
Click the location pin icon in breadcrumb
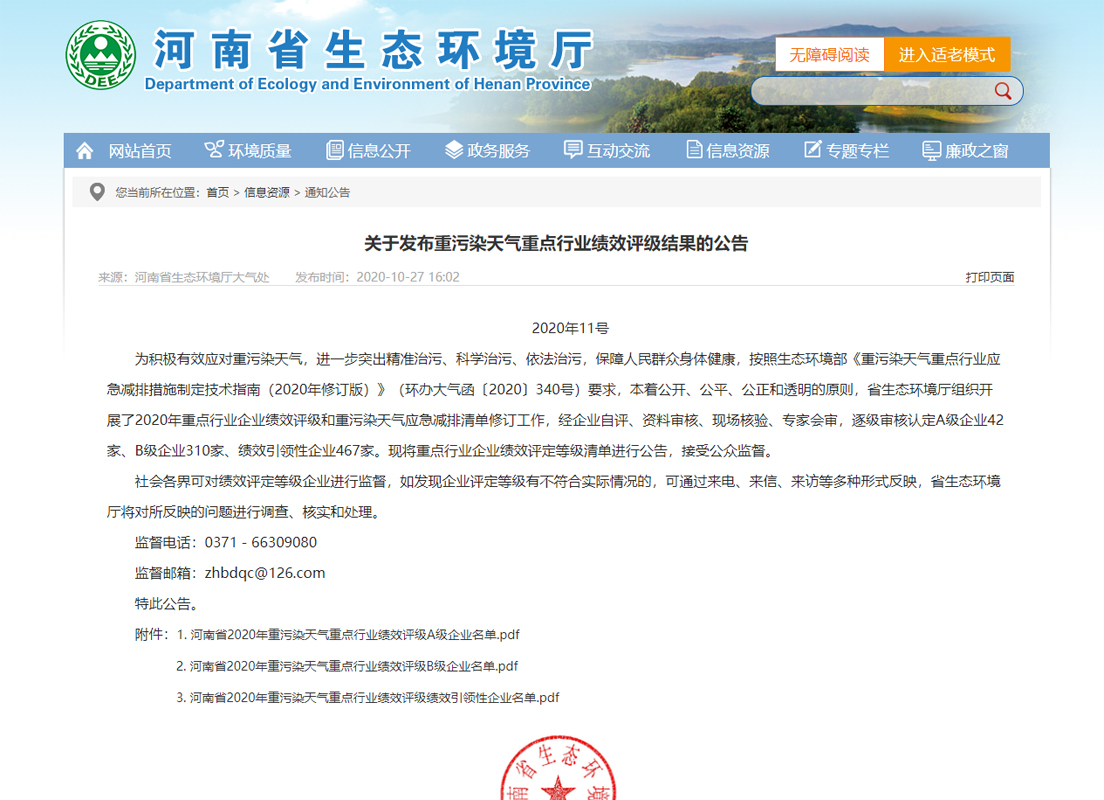(x=97, y=192)
